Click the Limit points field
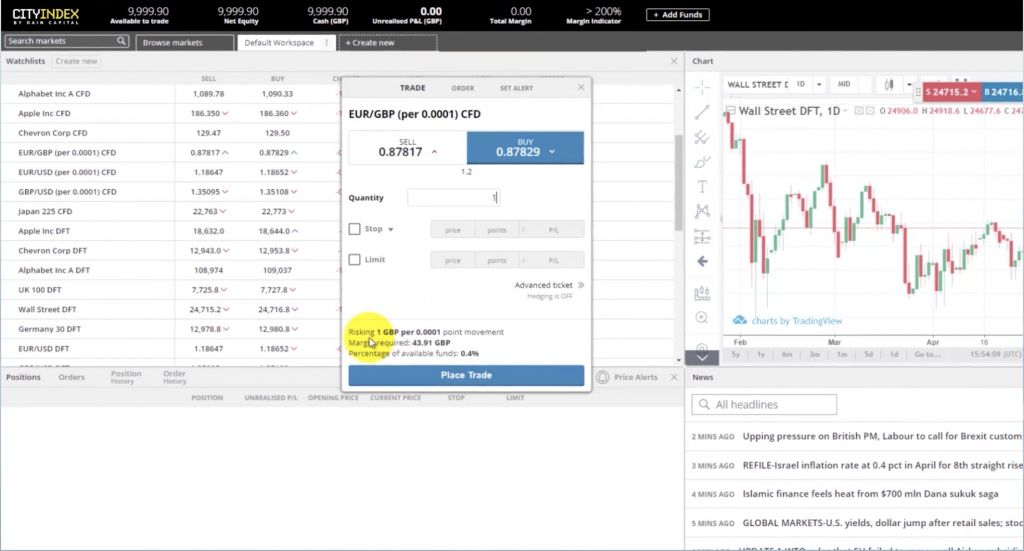Viewport: 1024px width, 551px height. click(496, 260)
